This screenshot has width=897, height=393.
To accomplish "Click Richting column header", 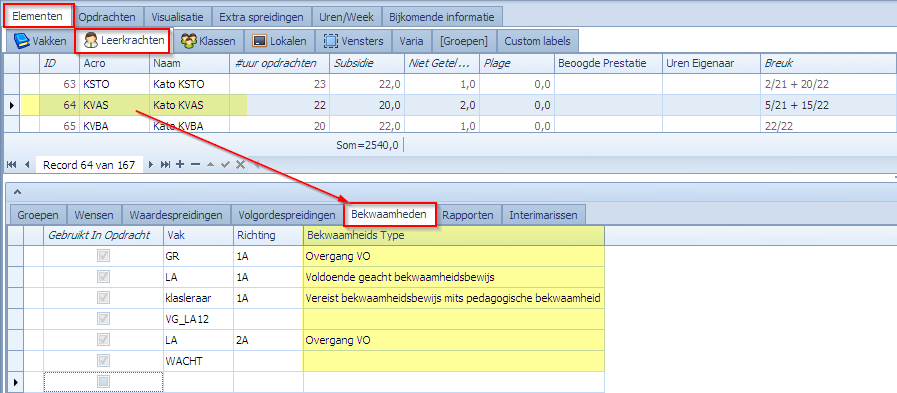I will tap(268, 235).
